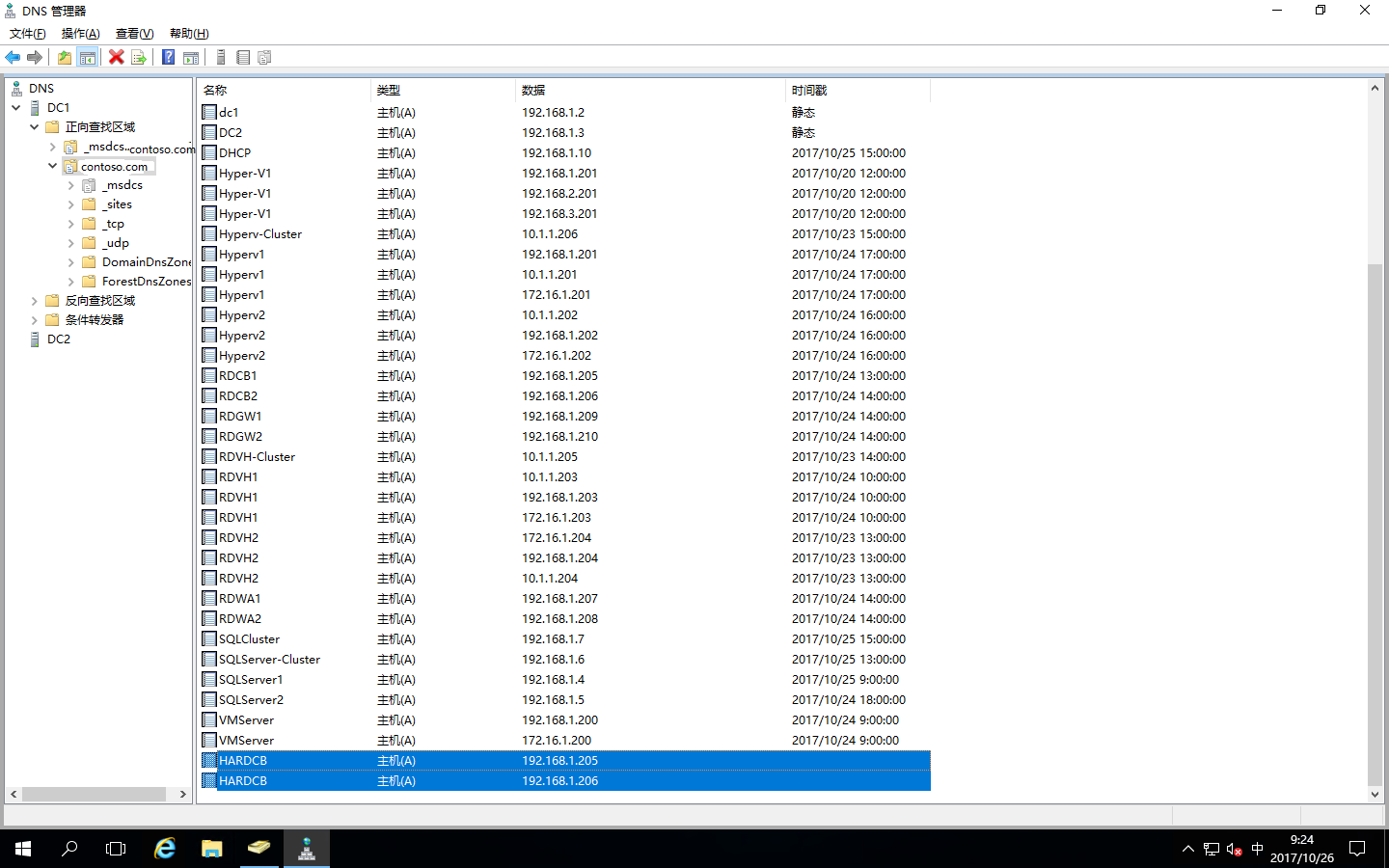The height and width of the screenshot is (868, 1389).
Task: Open File Explorer from taskbar
Action: pos(212,849)
